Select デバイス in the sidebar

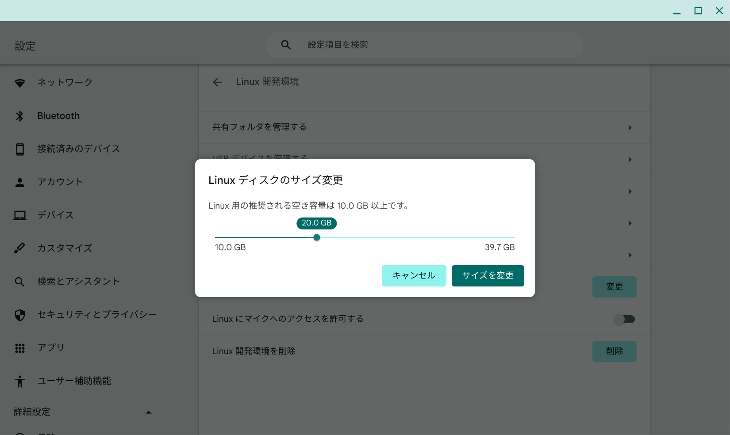[55, 215]
